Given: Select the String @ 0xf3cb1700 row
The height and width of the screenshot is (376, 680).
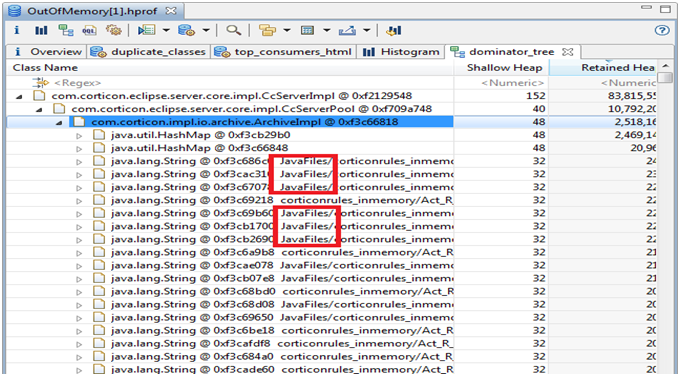Looking at the screenshot, I should coord(331,226).
